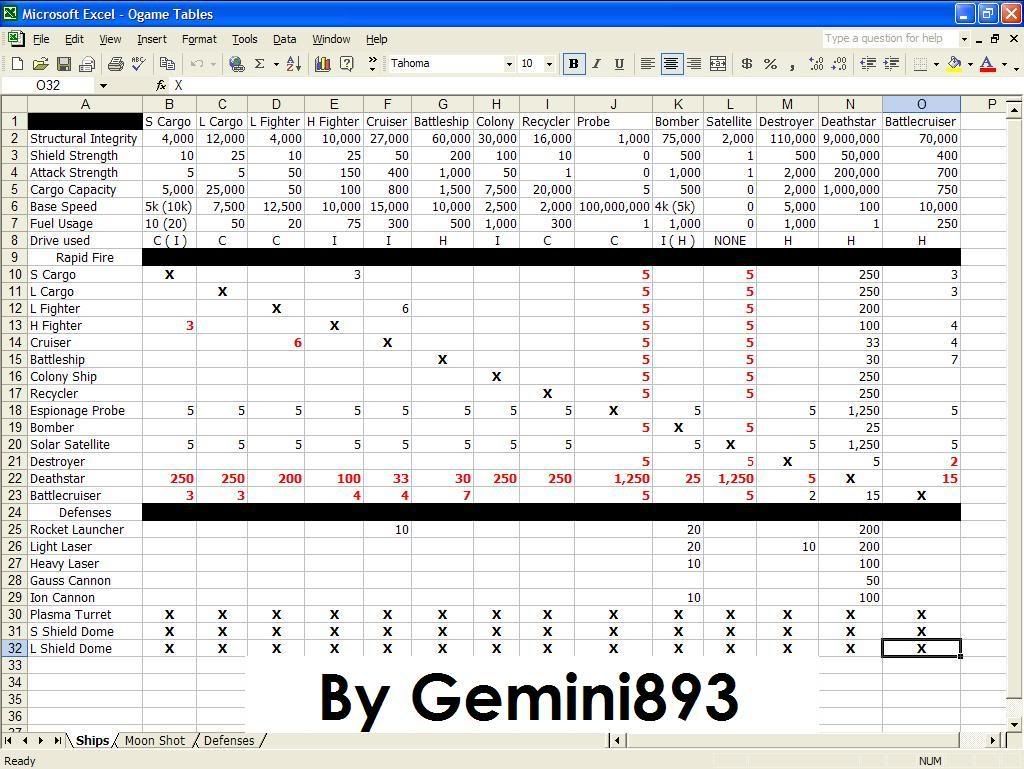Open the font name dropdown
The width and height of the screenshot is (1024, 769).
tap(509, 64)
